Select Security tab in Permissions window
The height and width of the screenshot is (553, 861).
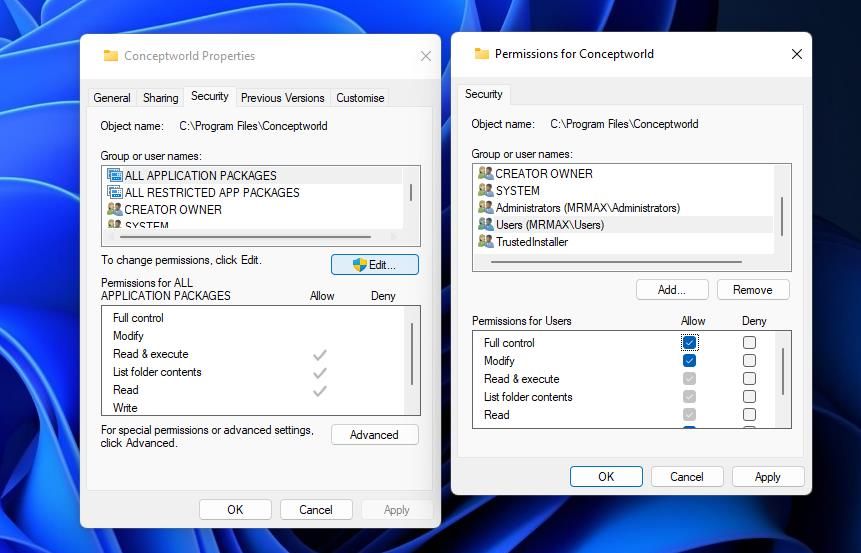coord(484,94)
